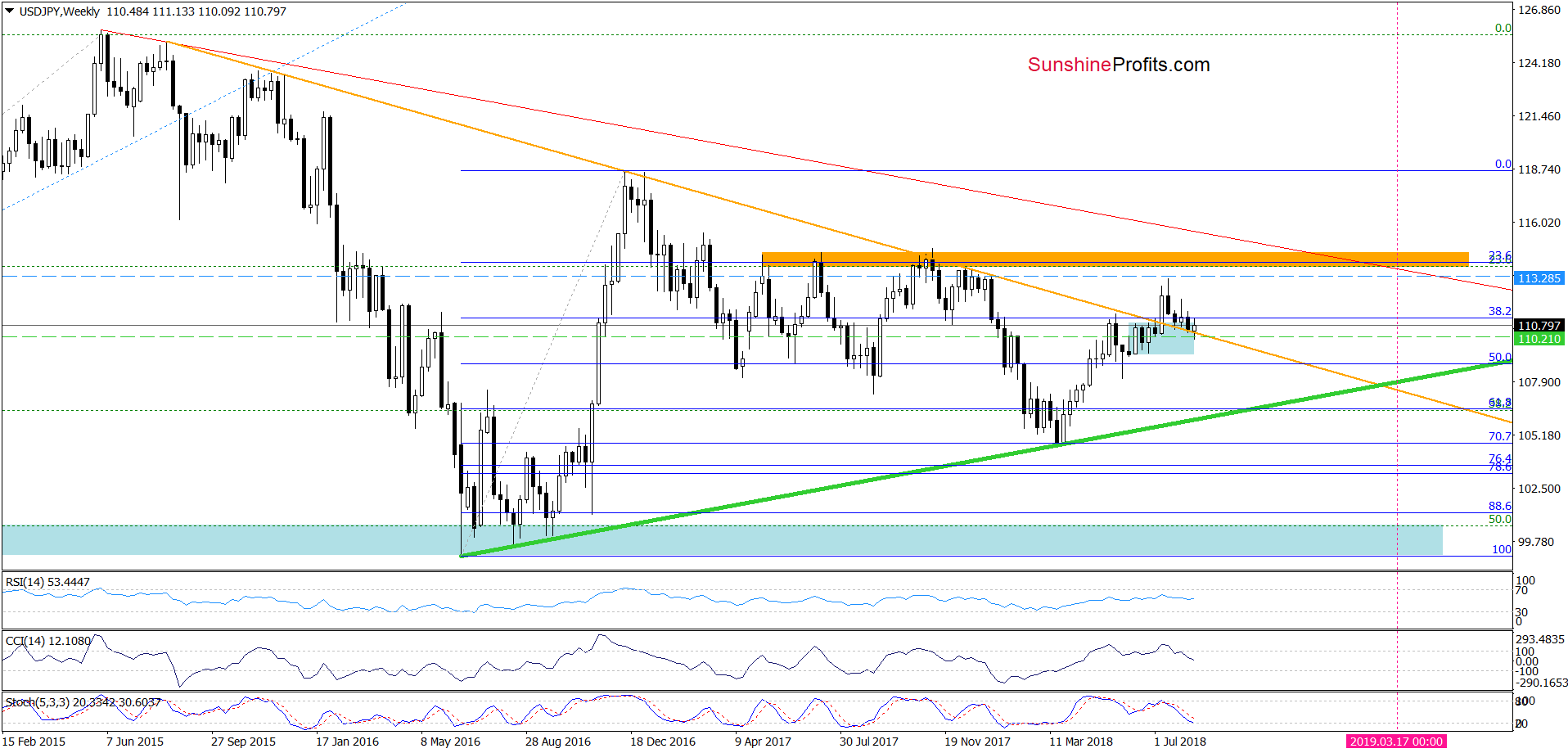The height and width of the screenshot is (753, 1568).
Task: Click the 9 Apr 2017 date label
Action: [763, 742]
